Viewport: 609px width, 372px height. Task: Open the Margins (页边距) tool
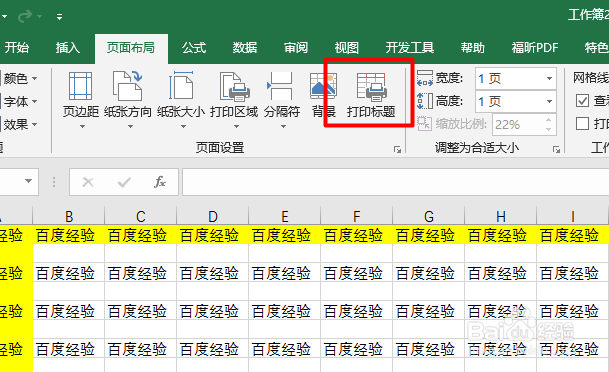coord(81,100)
